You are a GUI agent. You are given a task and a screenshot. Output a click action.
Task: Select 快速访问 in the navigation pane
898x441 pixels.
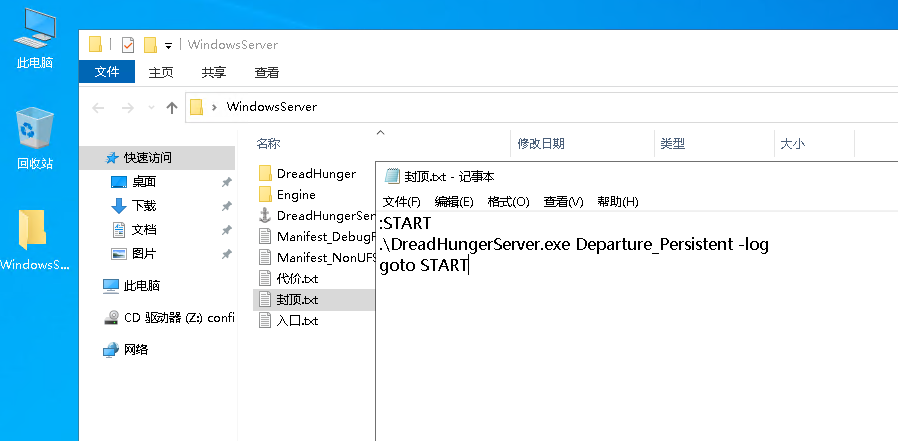point(157,158)
